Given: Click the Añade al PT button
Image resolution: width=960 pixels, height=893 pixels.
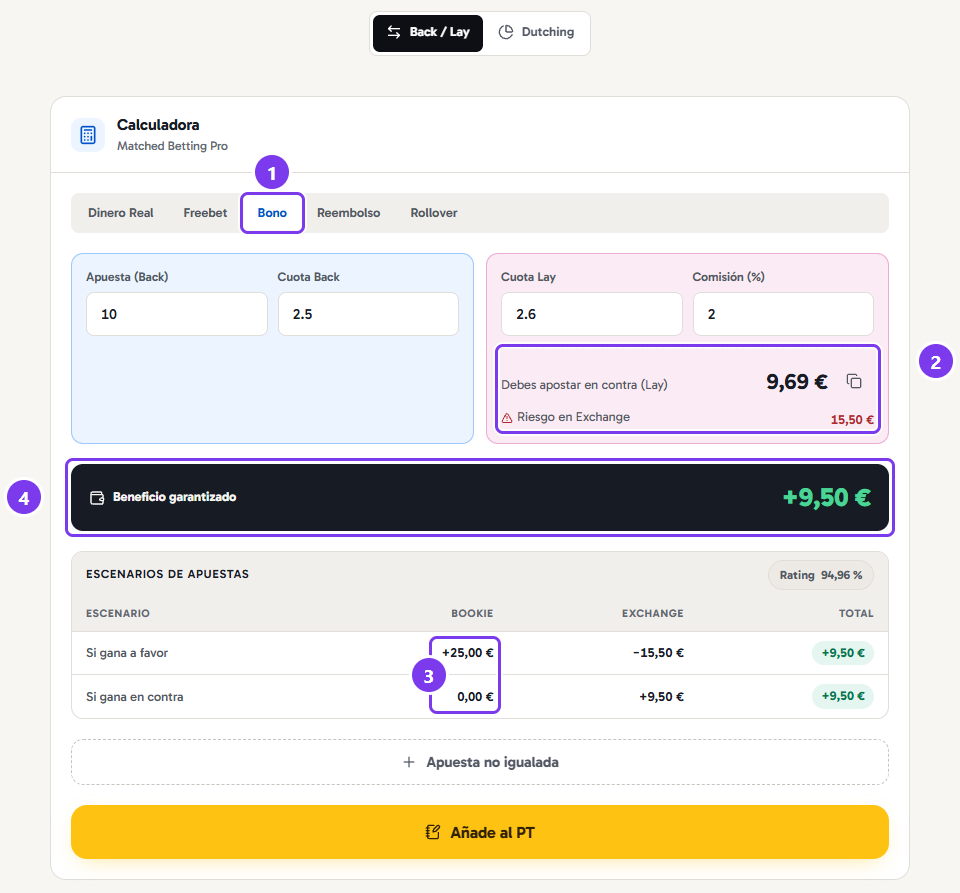Looking at the screenshot, I should tap(480, 832).
